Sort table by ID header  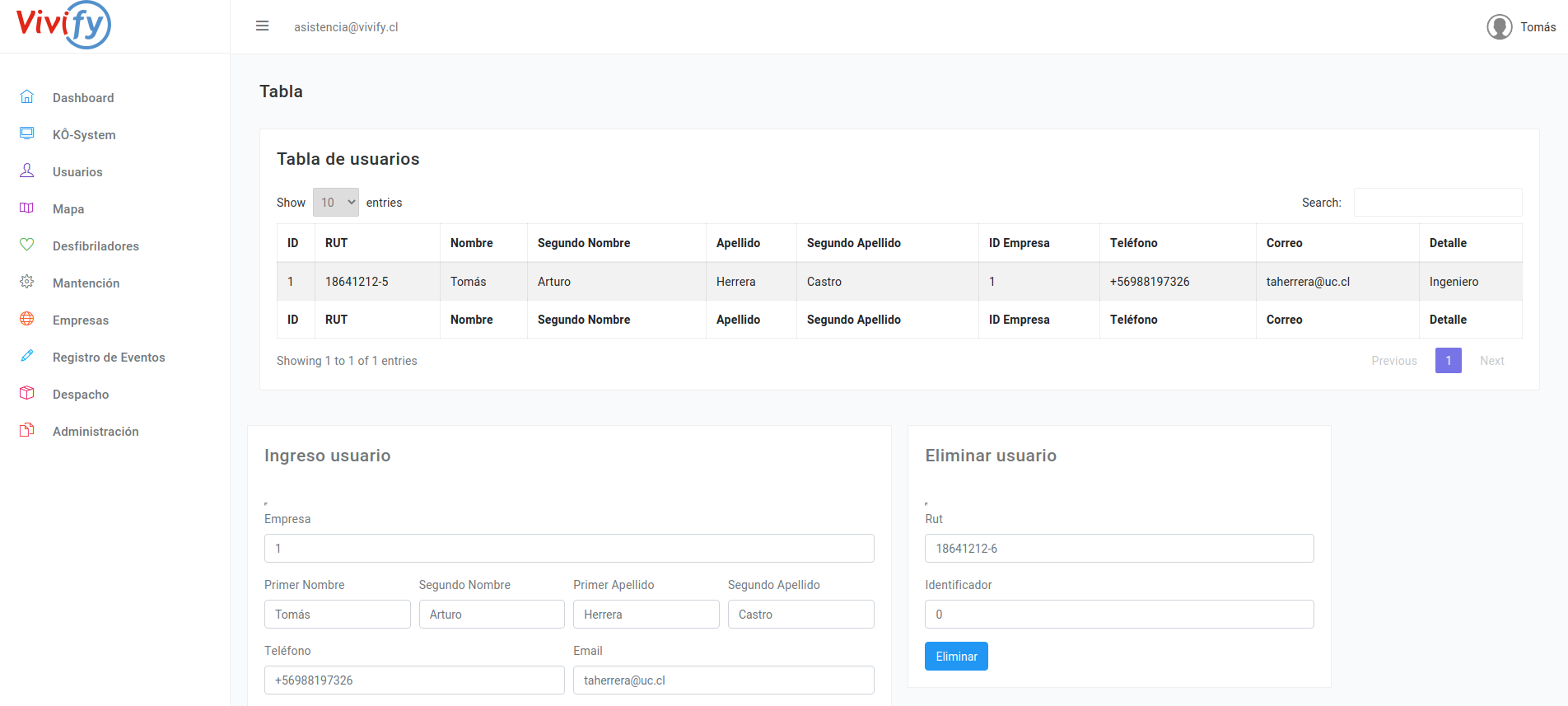pos(296,243)
